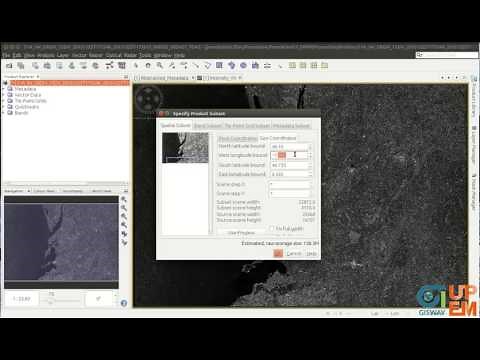Screen dimensions: 480x360
Task: Select the Tie-Point Grids tree item
Action: click(30, 101)
